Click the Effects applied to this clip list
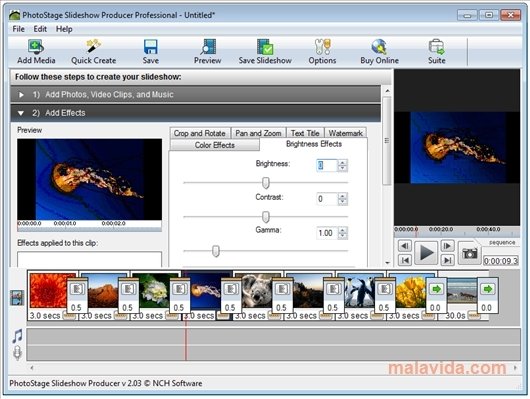This screenshot has width=530, height=399. point(90,259)
